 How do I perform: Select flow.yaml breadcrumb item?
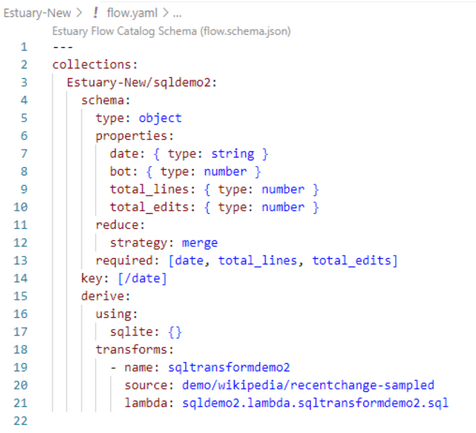(132, 13)
